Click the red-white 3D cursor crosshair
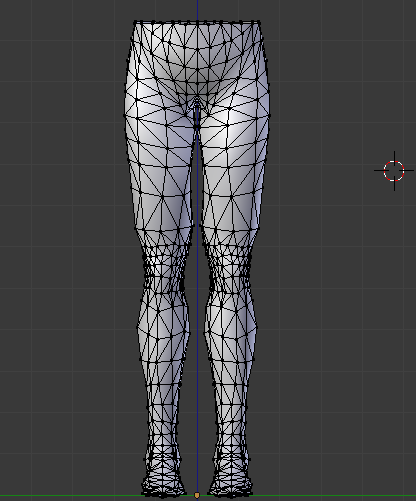 (394, 171)
